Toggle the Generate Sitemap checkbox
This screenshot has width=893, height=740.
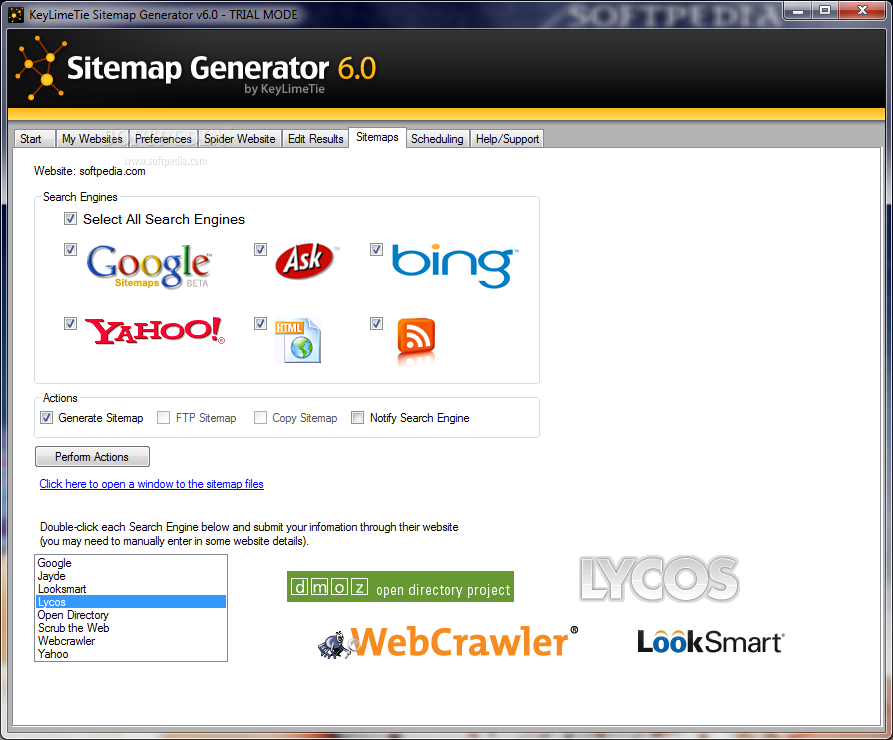tap(47, 418)
